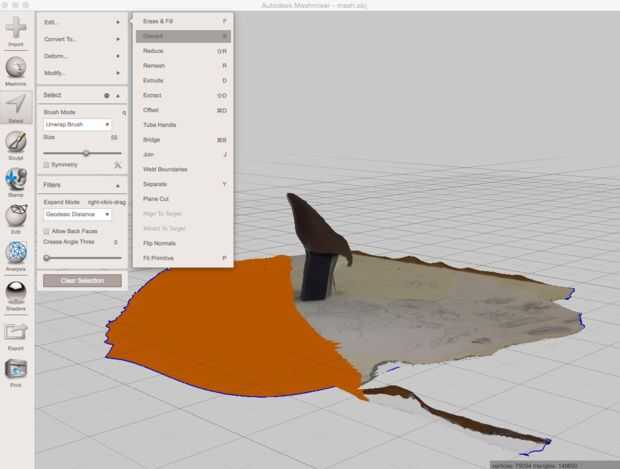The image size is (620, 469).
Task: Choose Tube Handle menu entry
Action: [x=183, y=125]
